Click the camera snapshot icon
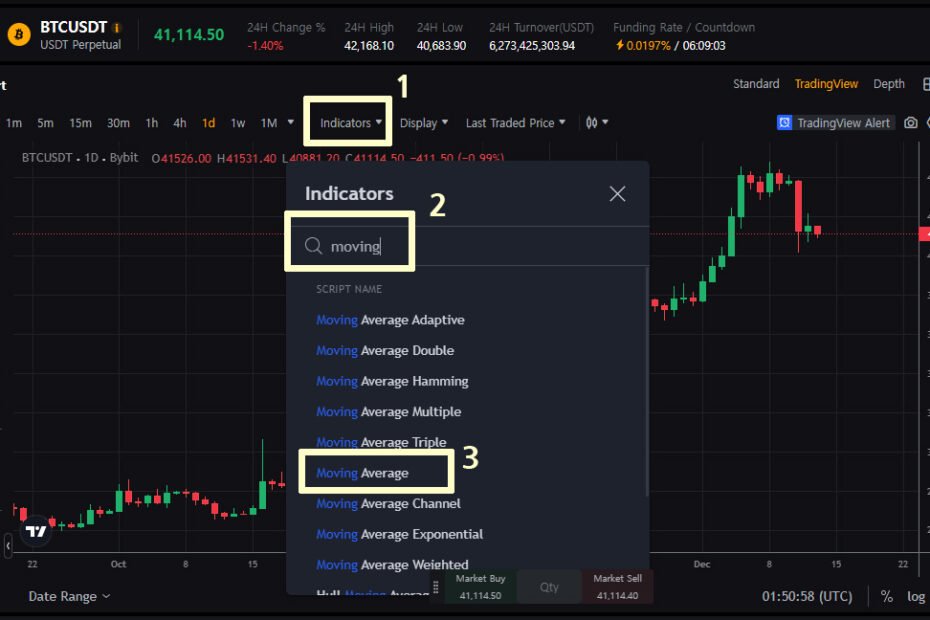 pyautogui.click(x=910, y=123)
